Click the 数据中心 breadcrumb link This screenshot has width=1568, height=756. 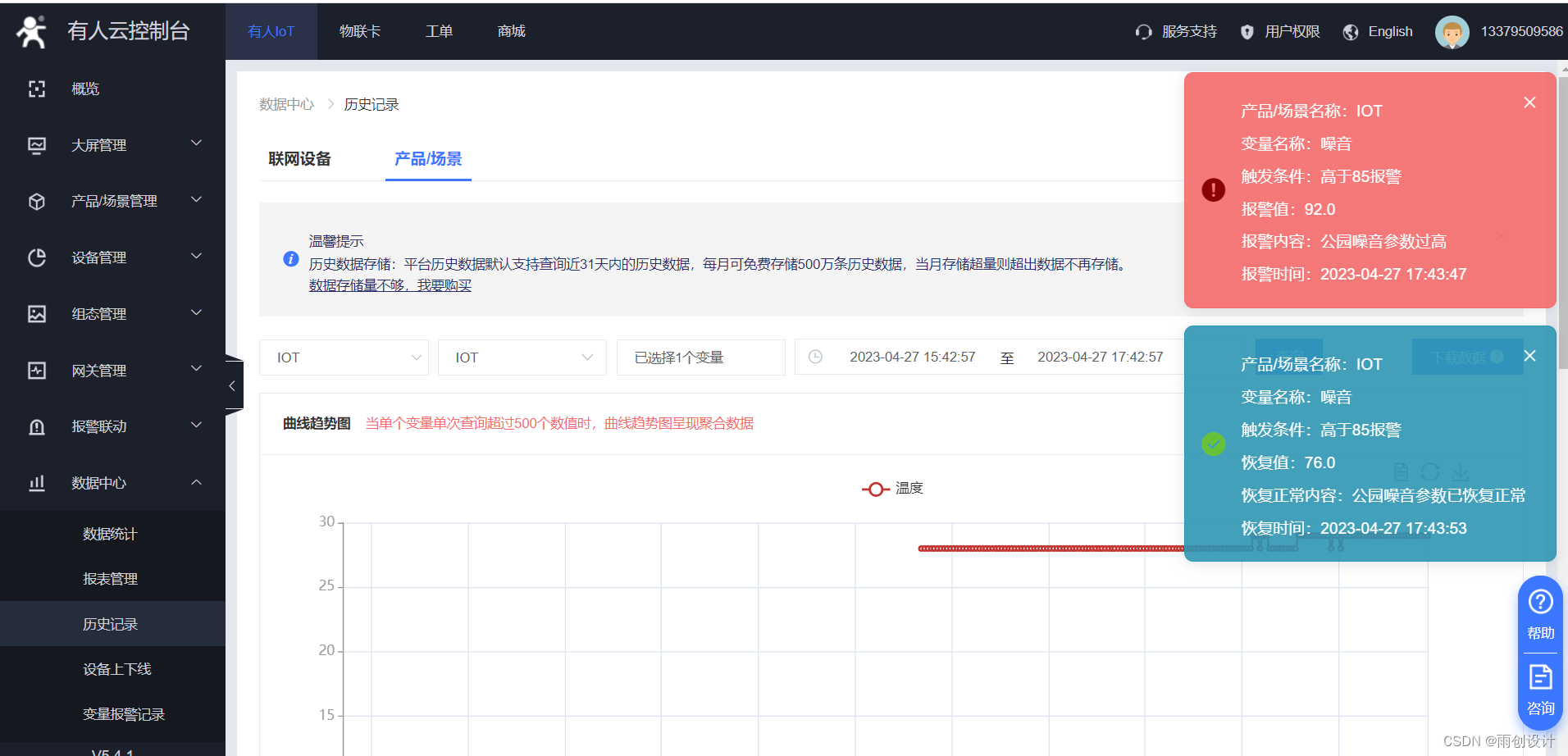(286, 104)
